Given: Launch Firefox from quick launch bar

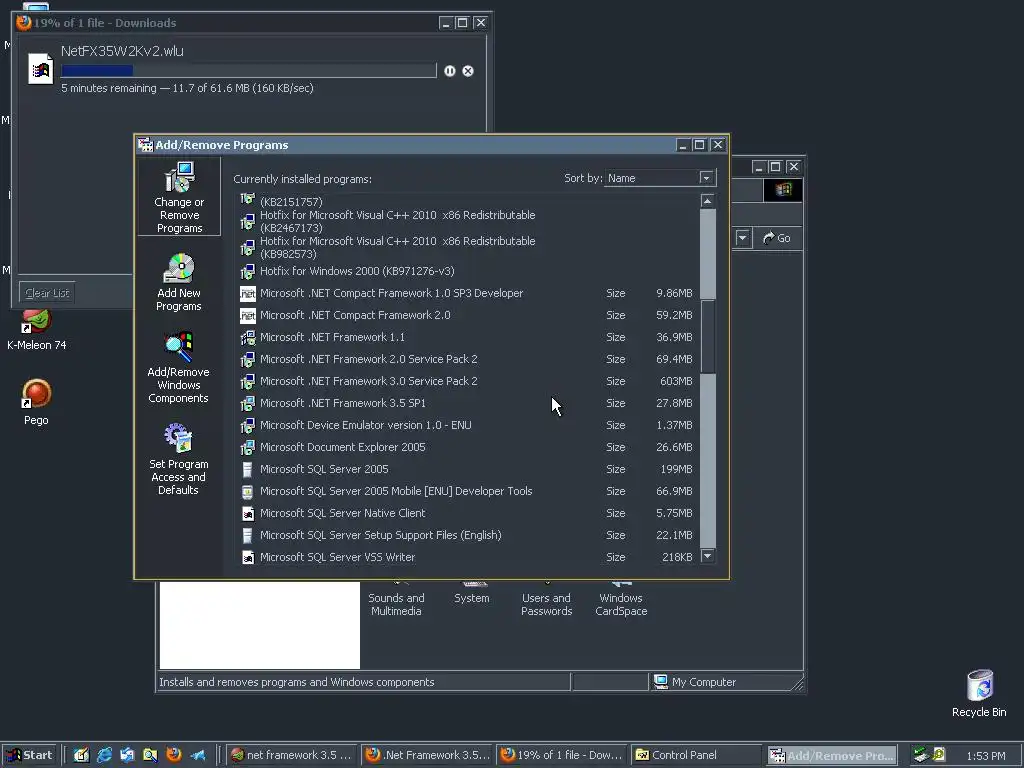Looking at the screenshot, I should pos(174,755).
